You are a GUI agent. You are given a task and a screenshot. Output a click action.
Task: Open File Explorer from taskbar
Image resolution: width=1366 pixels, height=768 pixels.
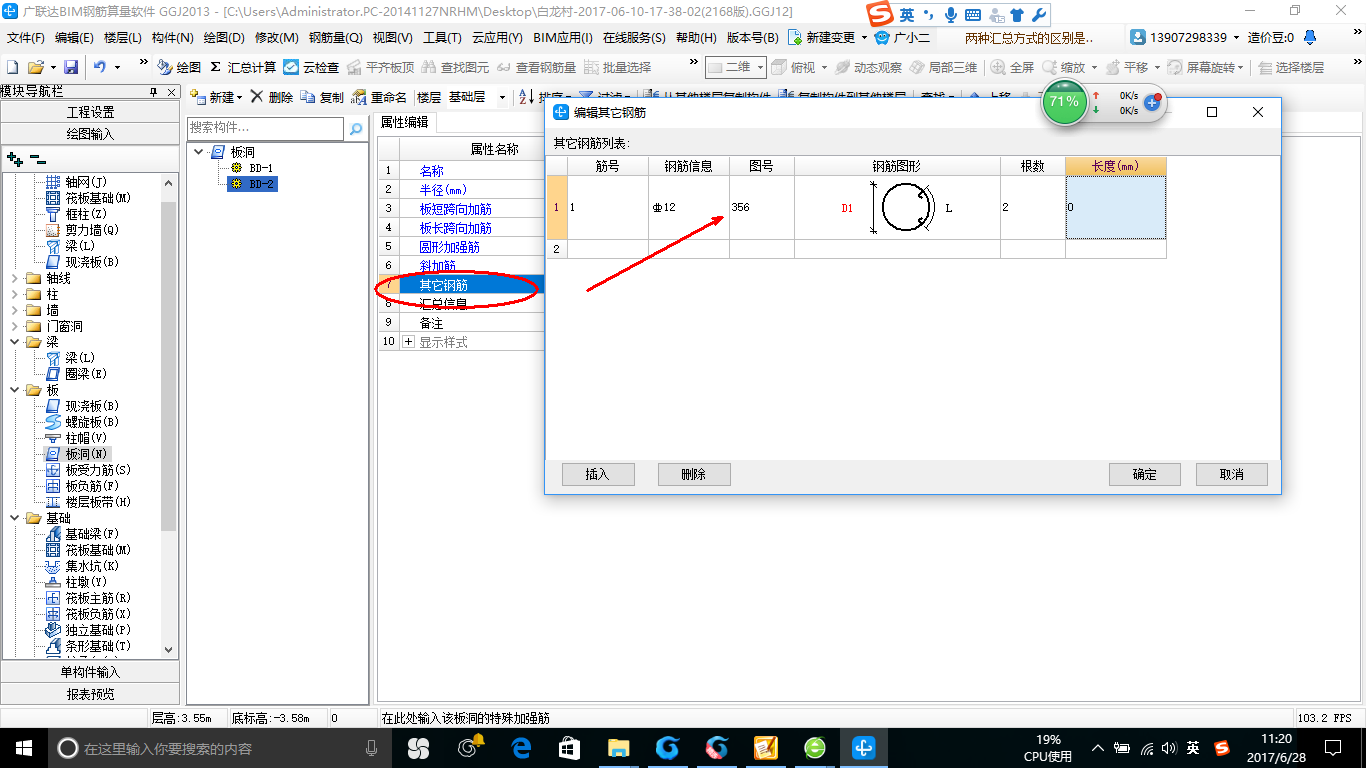tap(619, 748)
